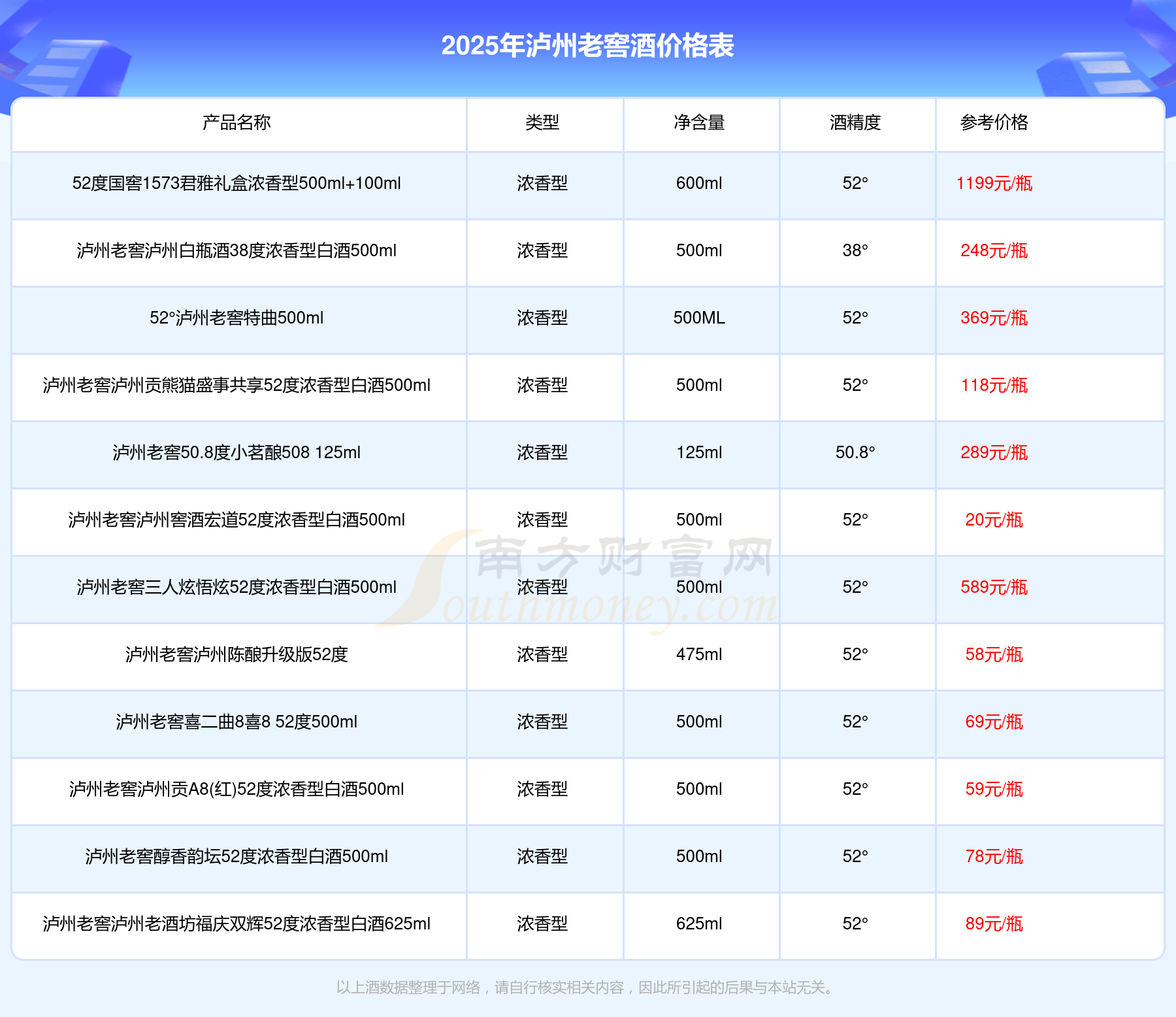Screen dimensions: 1176x1017
Task: Click the 625ml net content cell
Action: 699,924
